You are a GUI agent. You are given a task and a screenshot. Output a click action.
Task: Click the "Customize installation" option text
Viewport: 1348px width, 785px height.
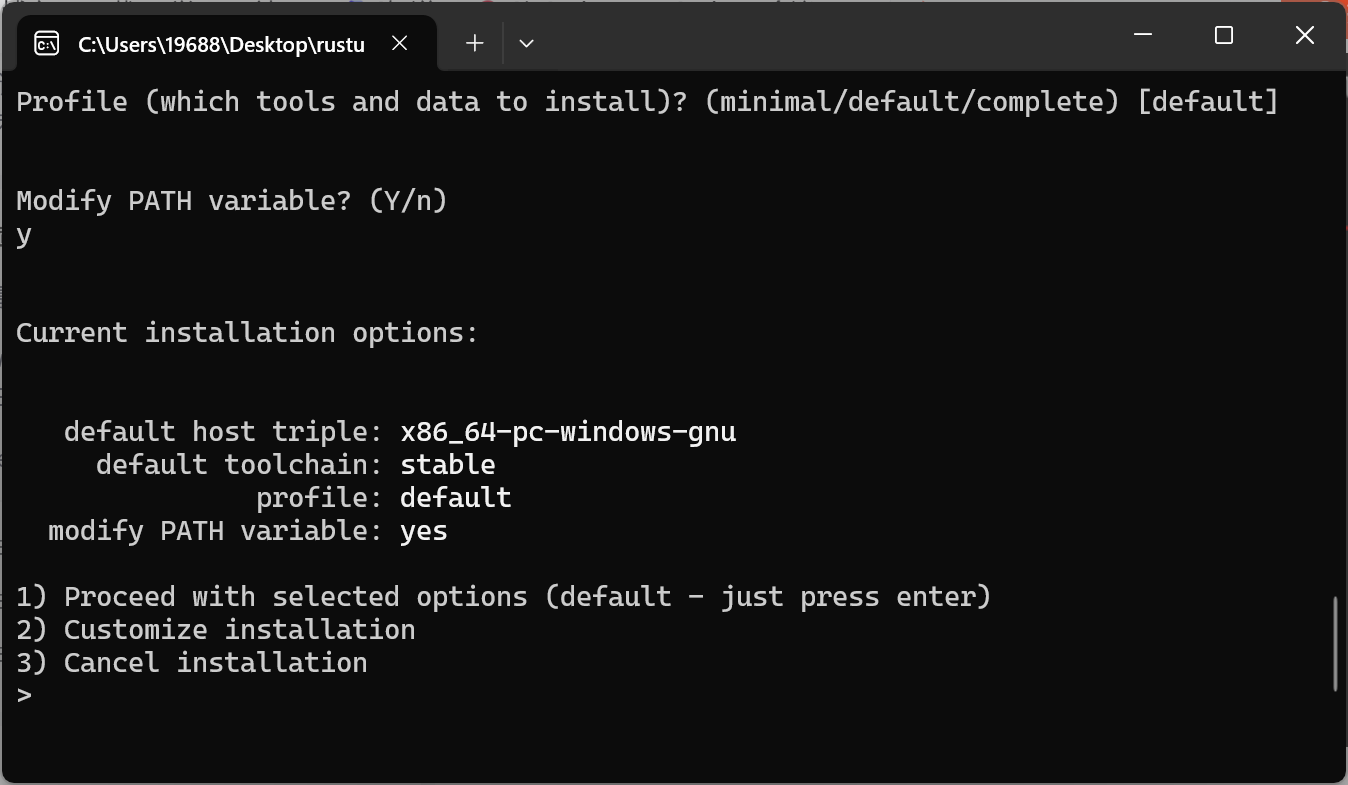[239, 630]
